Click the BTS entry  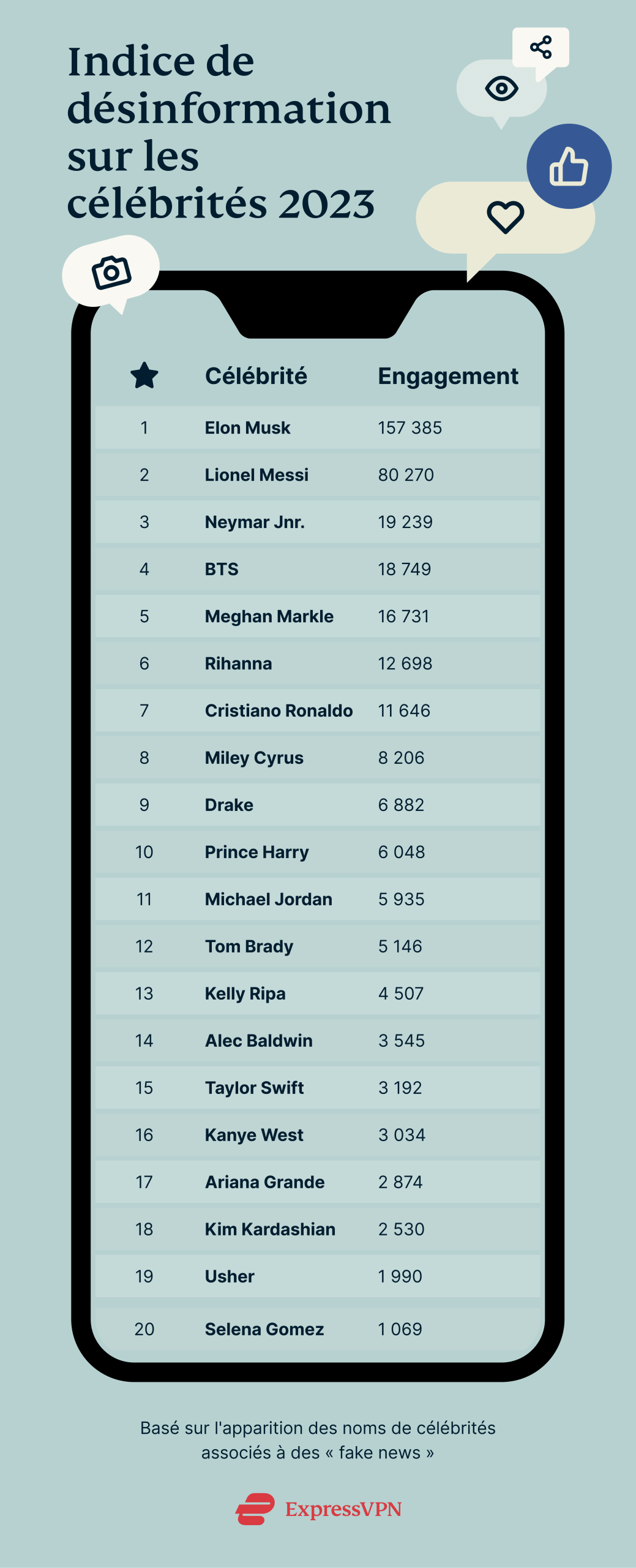[222, 569]
